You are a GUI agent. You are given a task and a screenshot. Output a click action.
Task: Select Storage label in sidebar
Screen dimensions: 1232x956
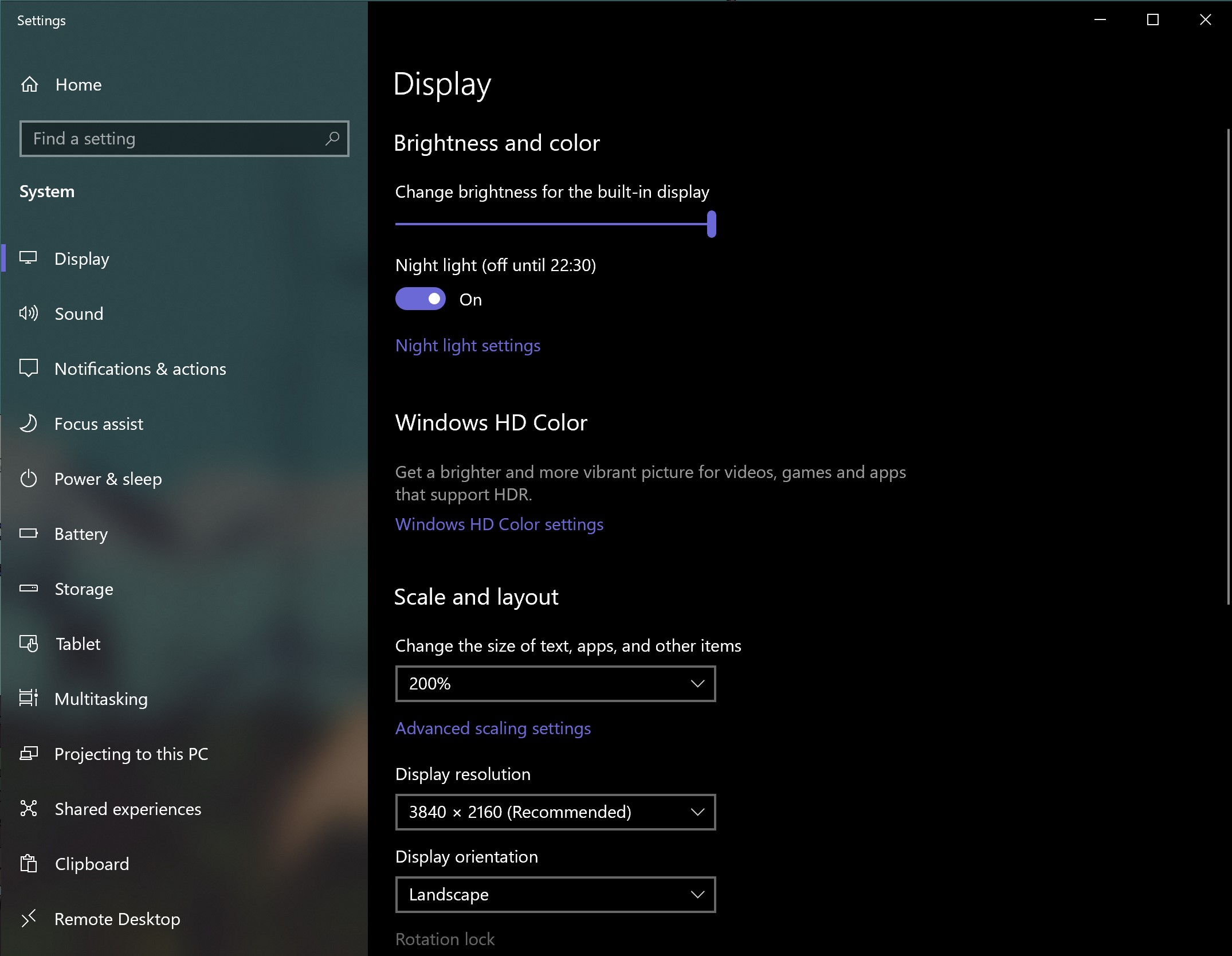[x=84, y=589]
